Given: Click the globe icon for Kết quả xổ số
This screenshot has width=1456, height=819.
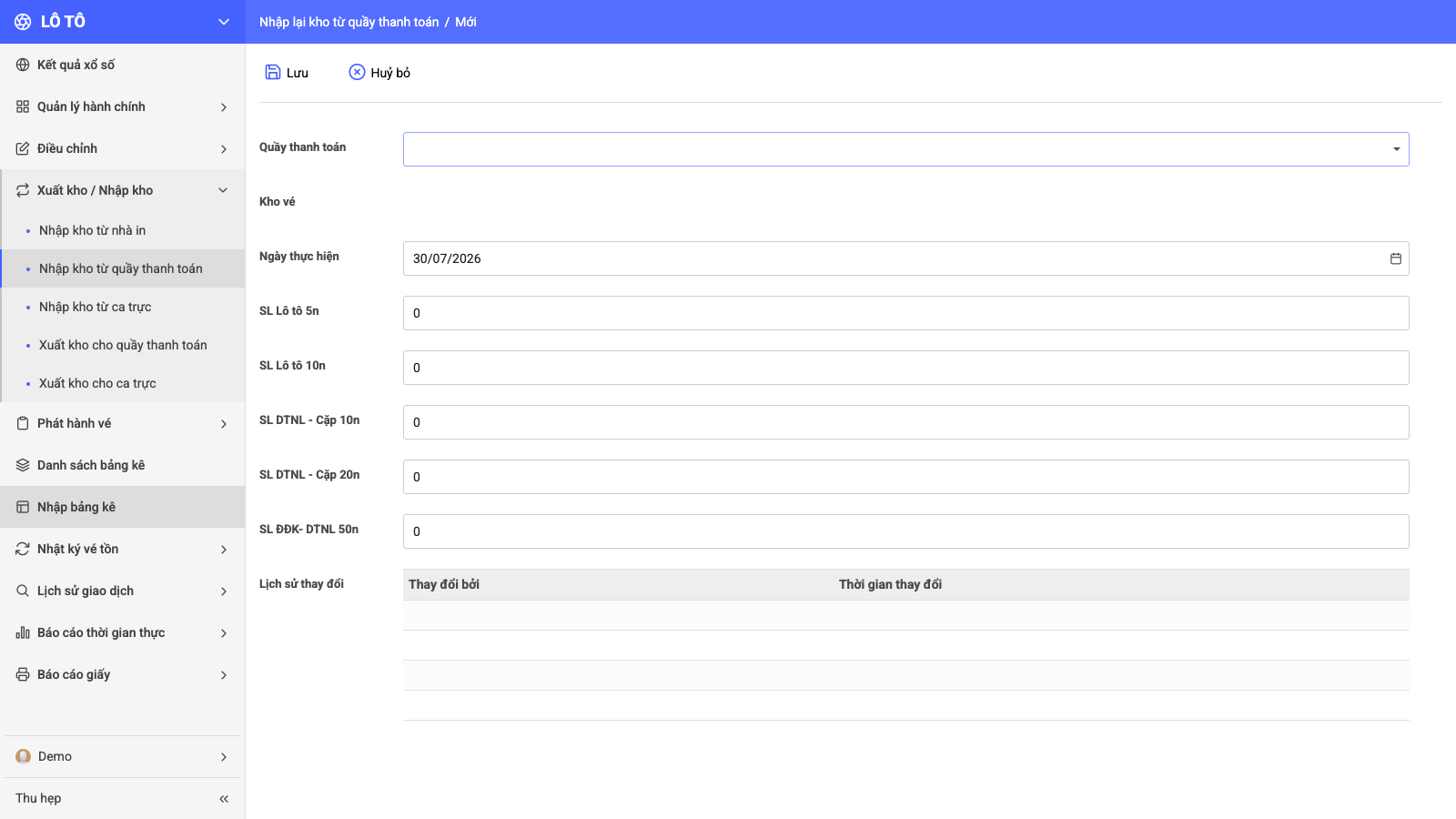Looking at the screenshot, I should click(x=23, y=65).
